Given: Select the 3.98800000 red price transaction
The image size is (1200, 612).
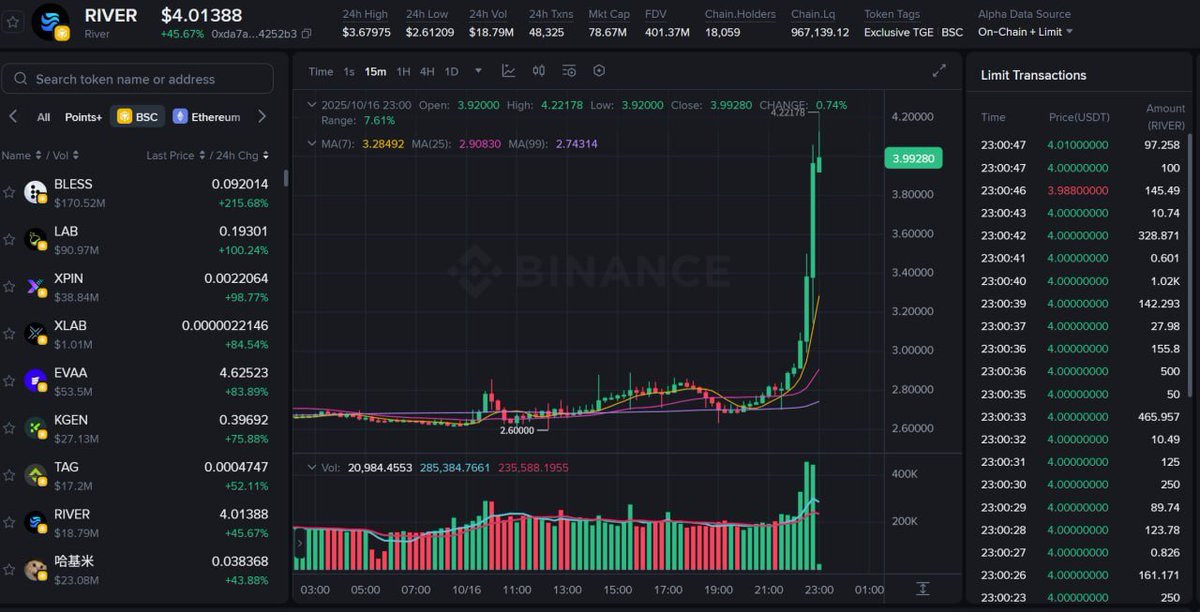Looking at the screenshot, I should tap(1081, 190).
